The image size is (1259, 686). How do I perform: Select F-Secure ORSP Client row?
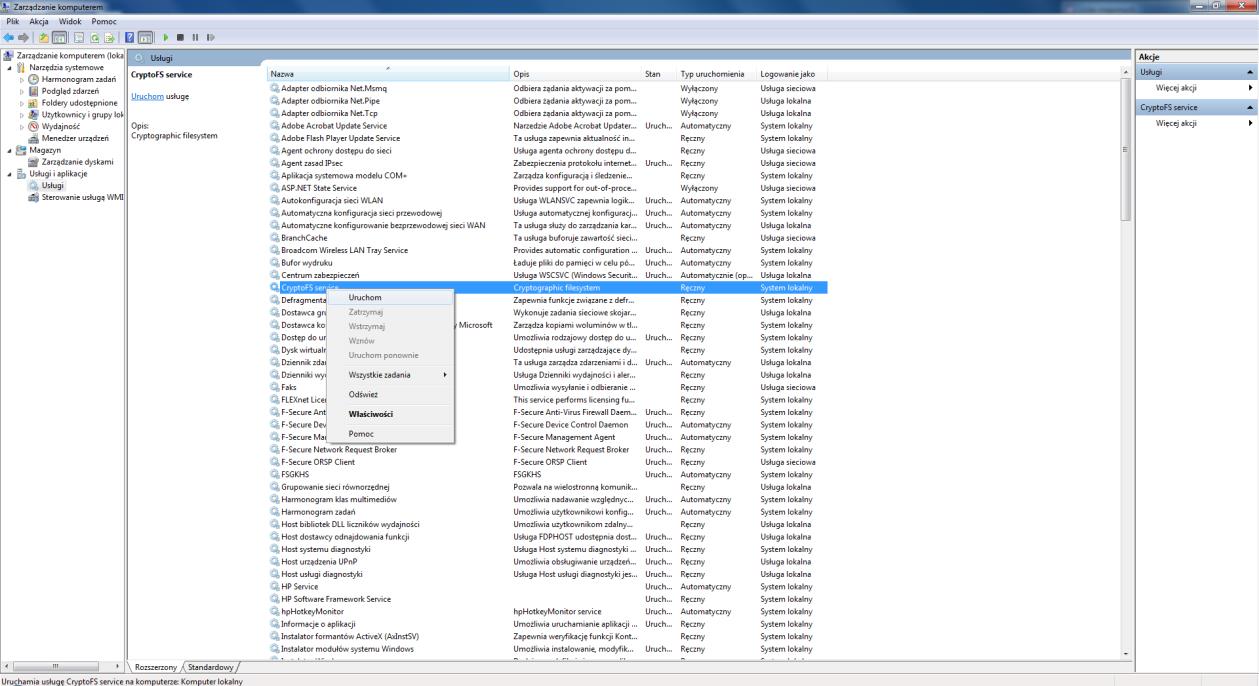point(547,462)
